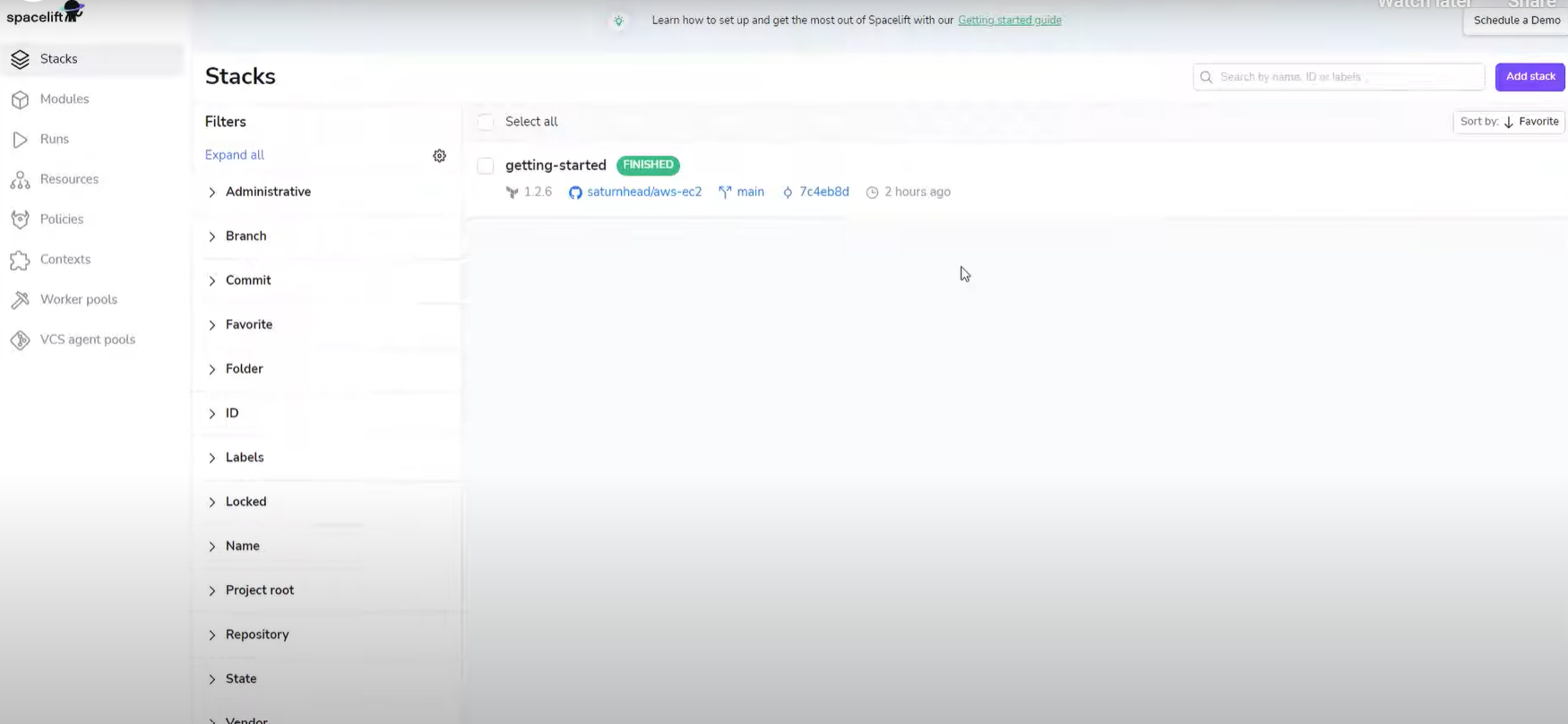Click the Policies shield icon
Image resolution: width=1568 pixels, height=724 pixels.
21,220
